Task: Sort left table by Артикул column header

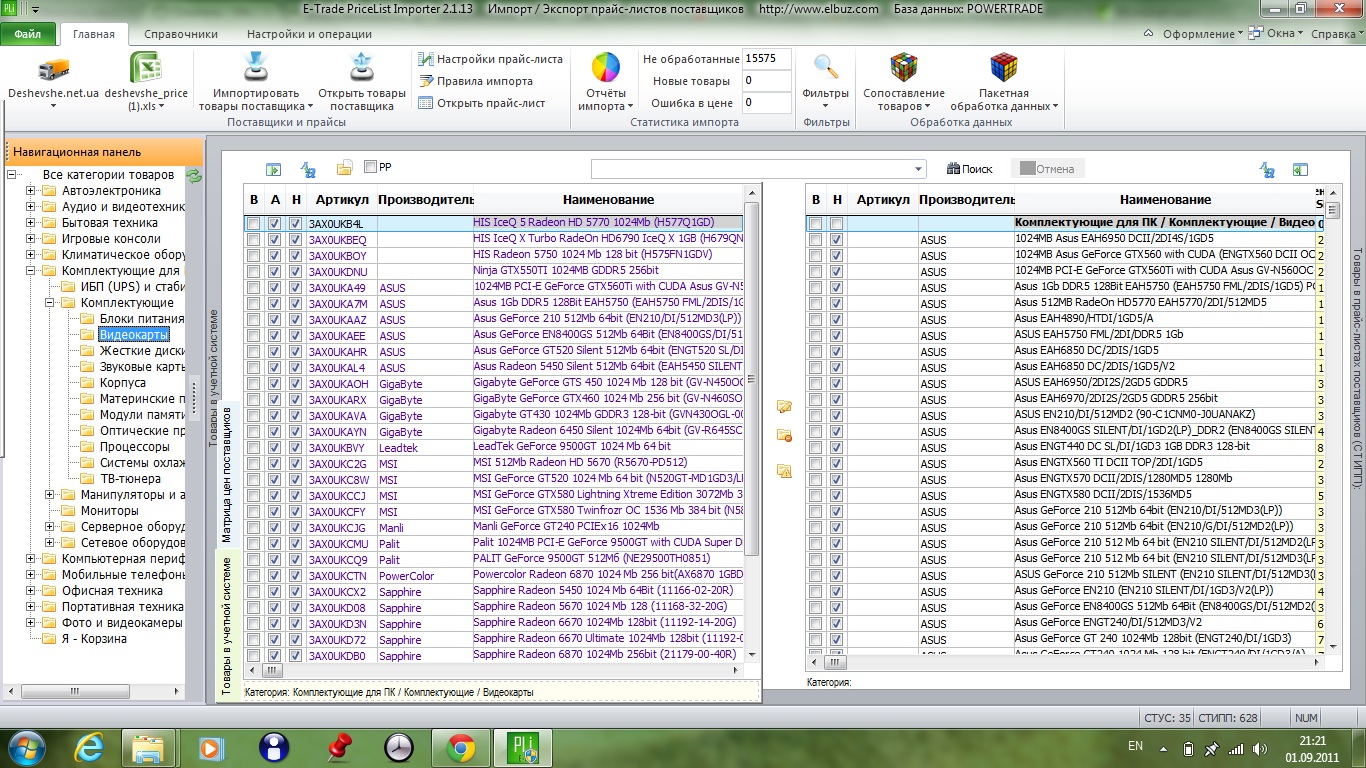Action: [x=341, y=200]
